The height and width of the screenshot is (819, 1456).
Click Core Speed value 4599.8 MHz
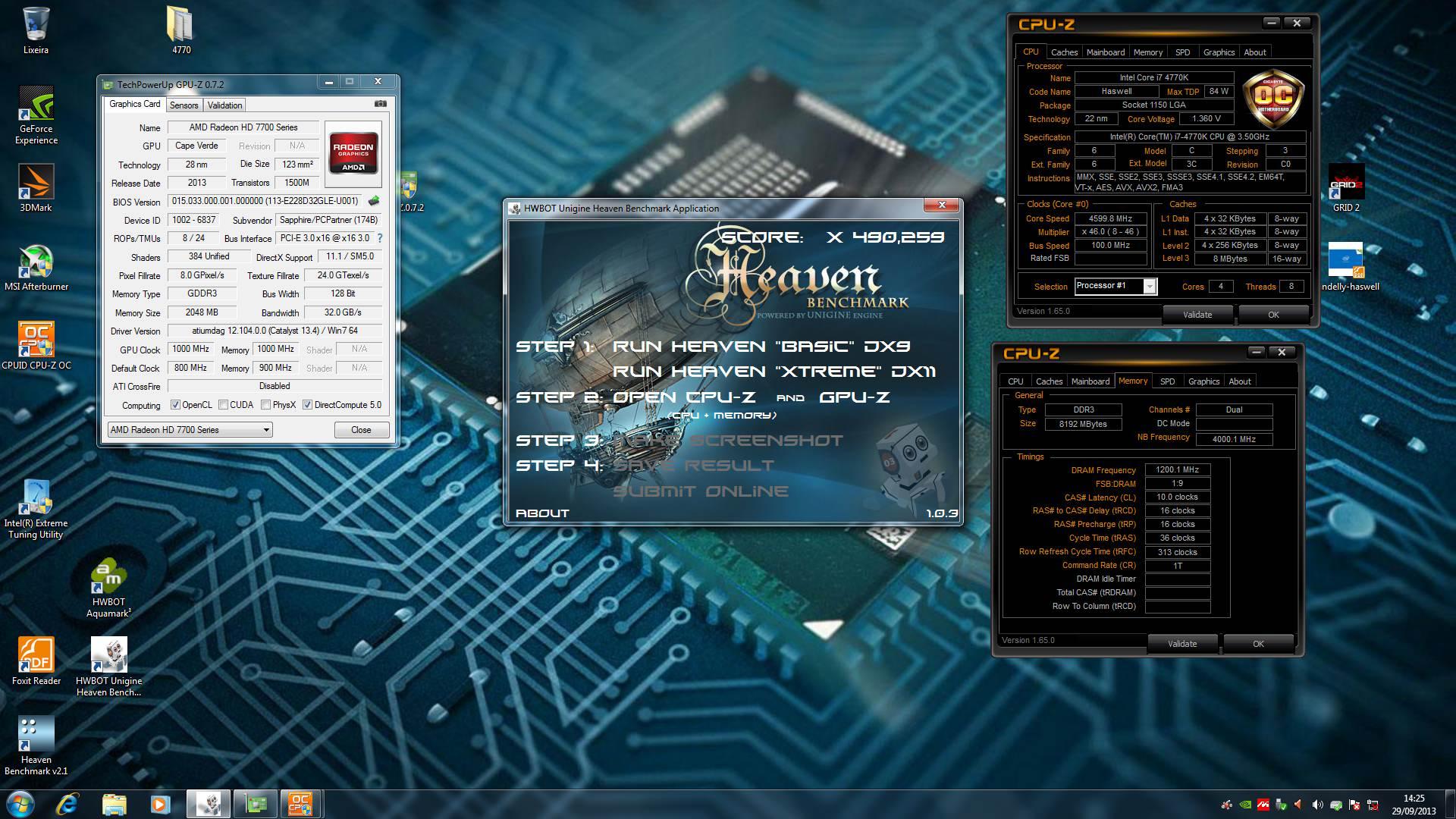tap(1110, 218)
